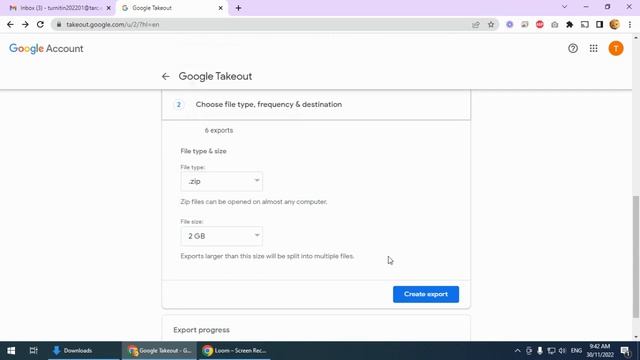Open Google Account help icon
Screen dimensions: 640x360
click(x=573, y=49)
